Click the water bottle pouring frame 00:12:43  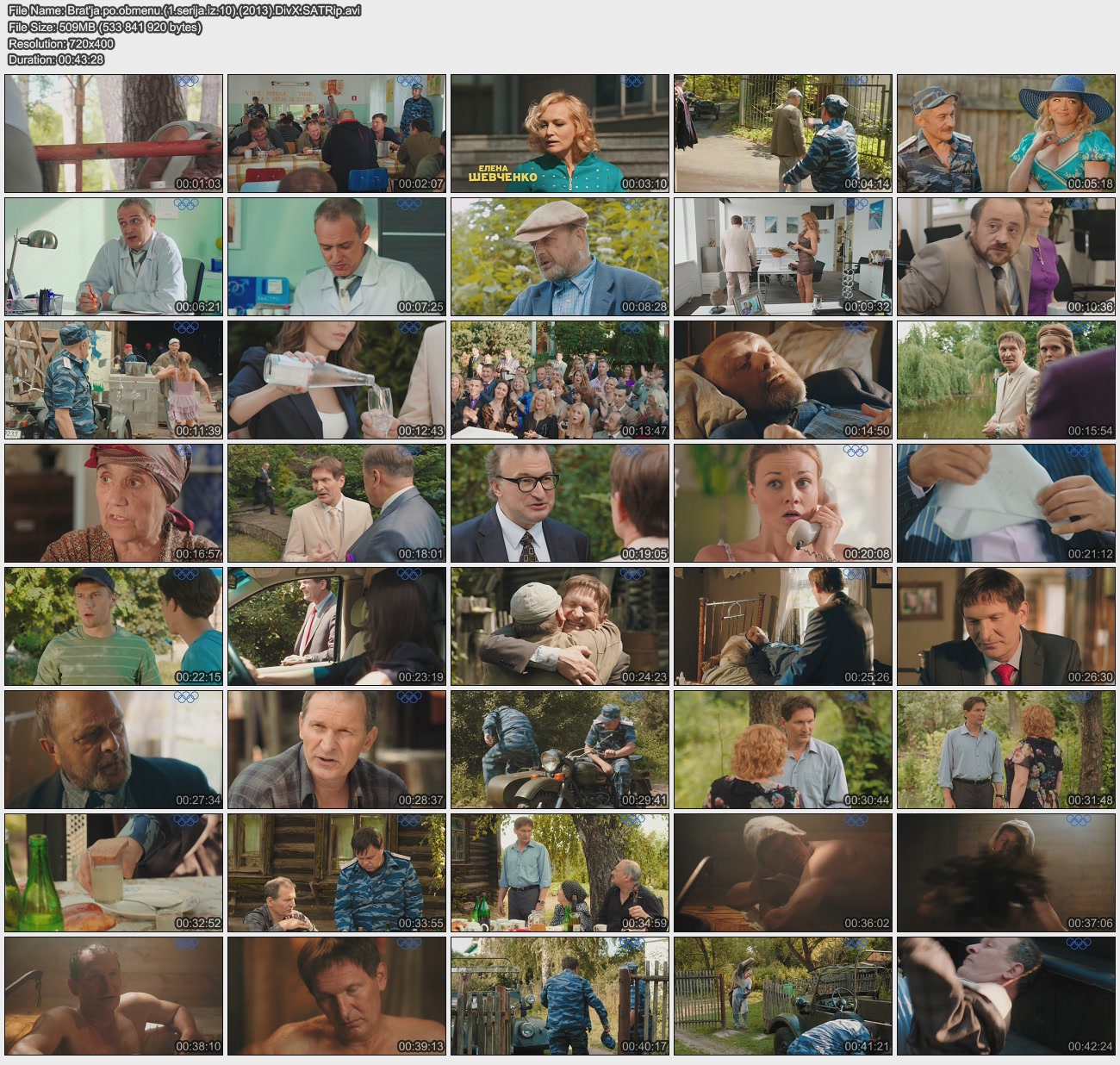[337, 380]
